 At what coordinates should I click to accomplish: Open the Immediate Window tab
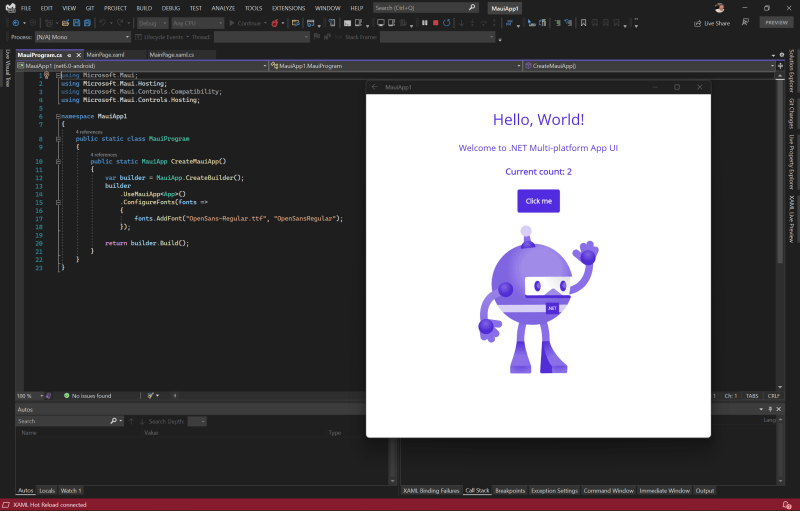664,491
